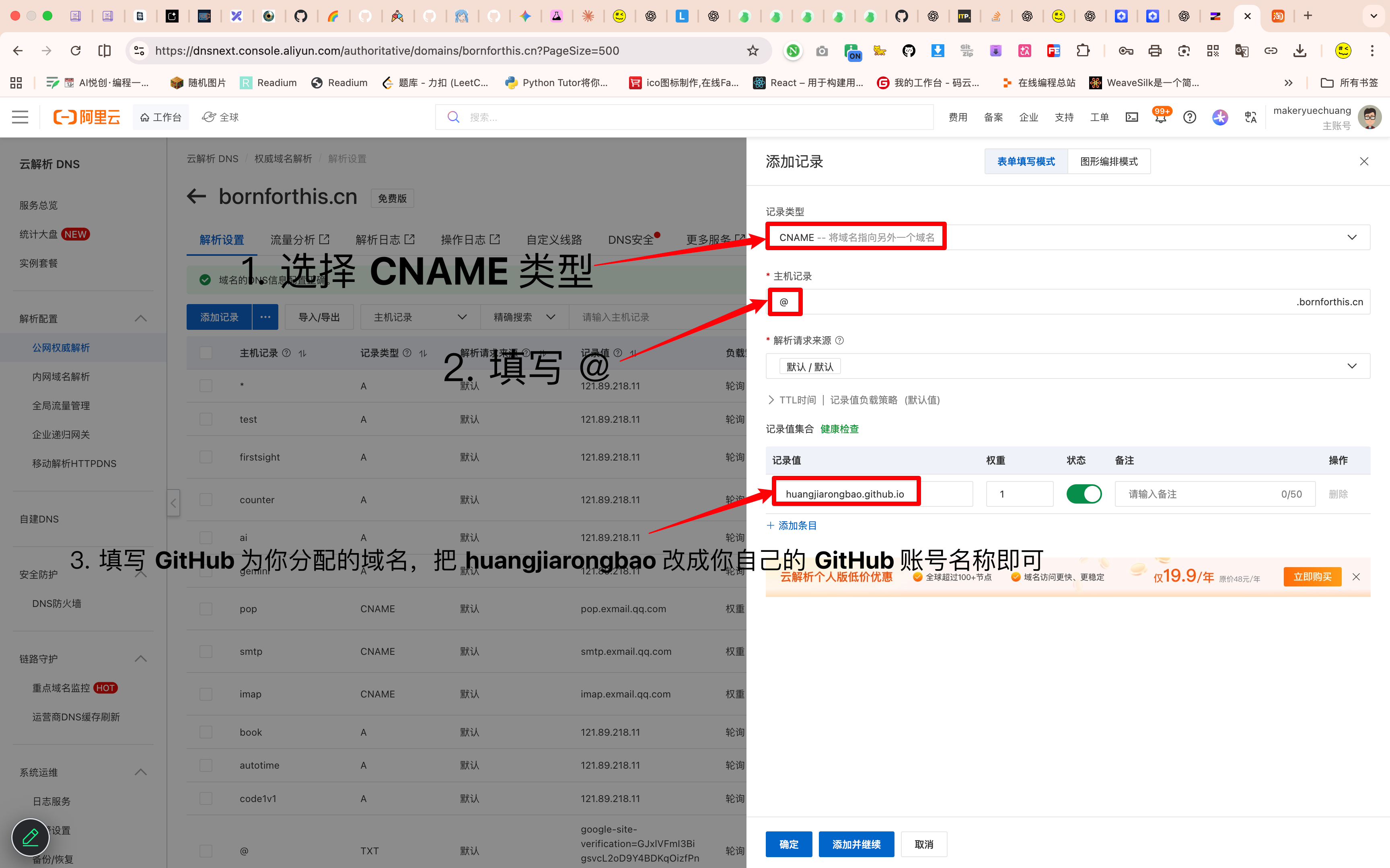Click the help icon beside 记录类型 column header
The width and height of the screenshot is (1390, 868).
point(407,352)
